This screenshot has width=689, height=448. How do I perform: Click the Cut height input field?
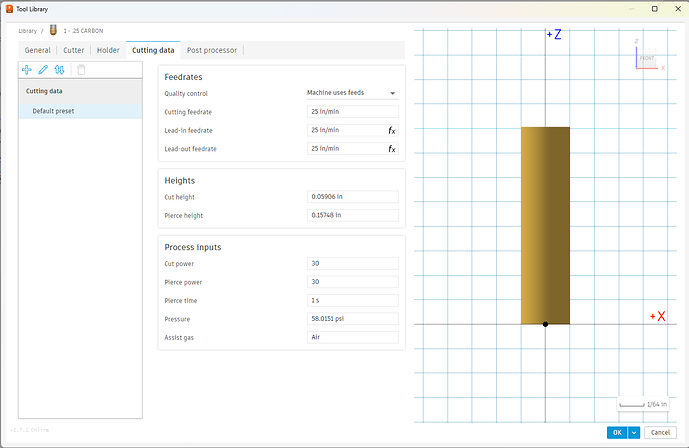(352, 197)
